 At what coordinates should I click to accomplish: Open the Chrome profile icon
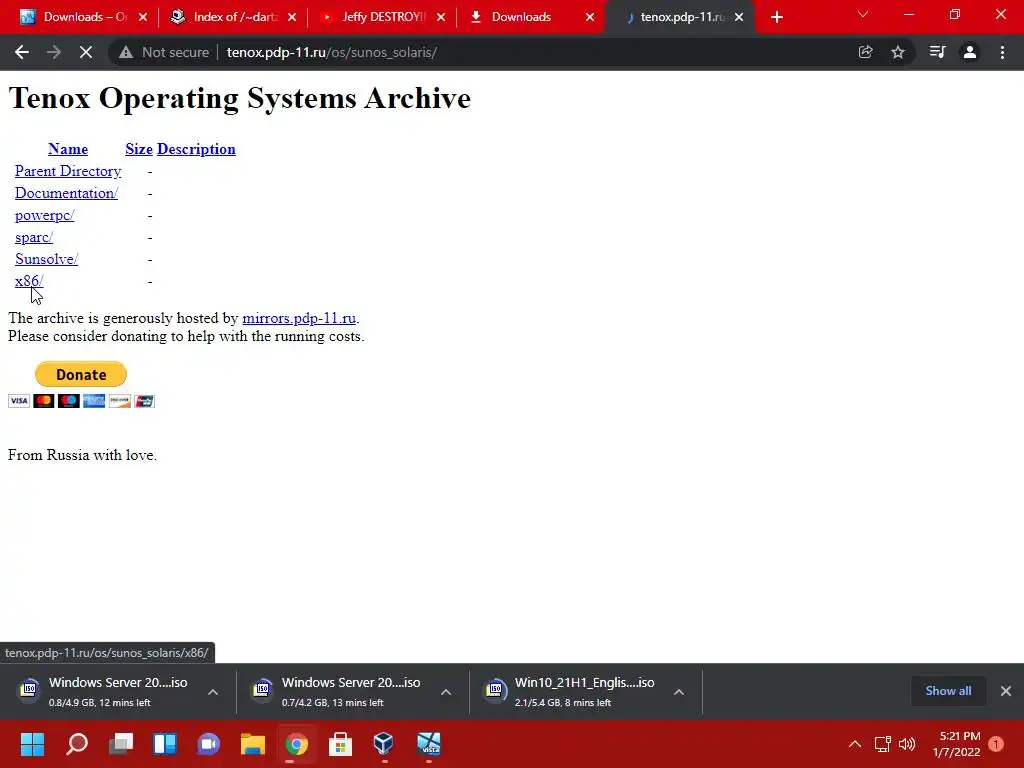point(970,52)
